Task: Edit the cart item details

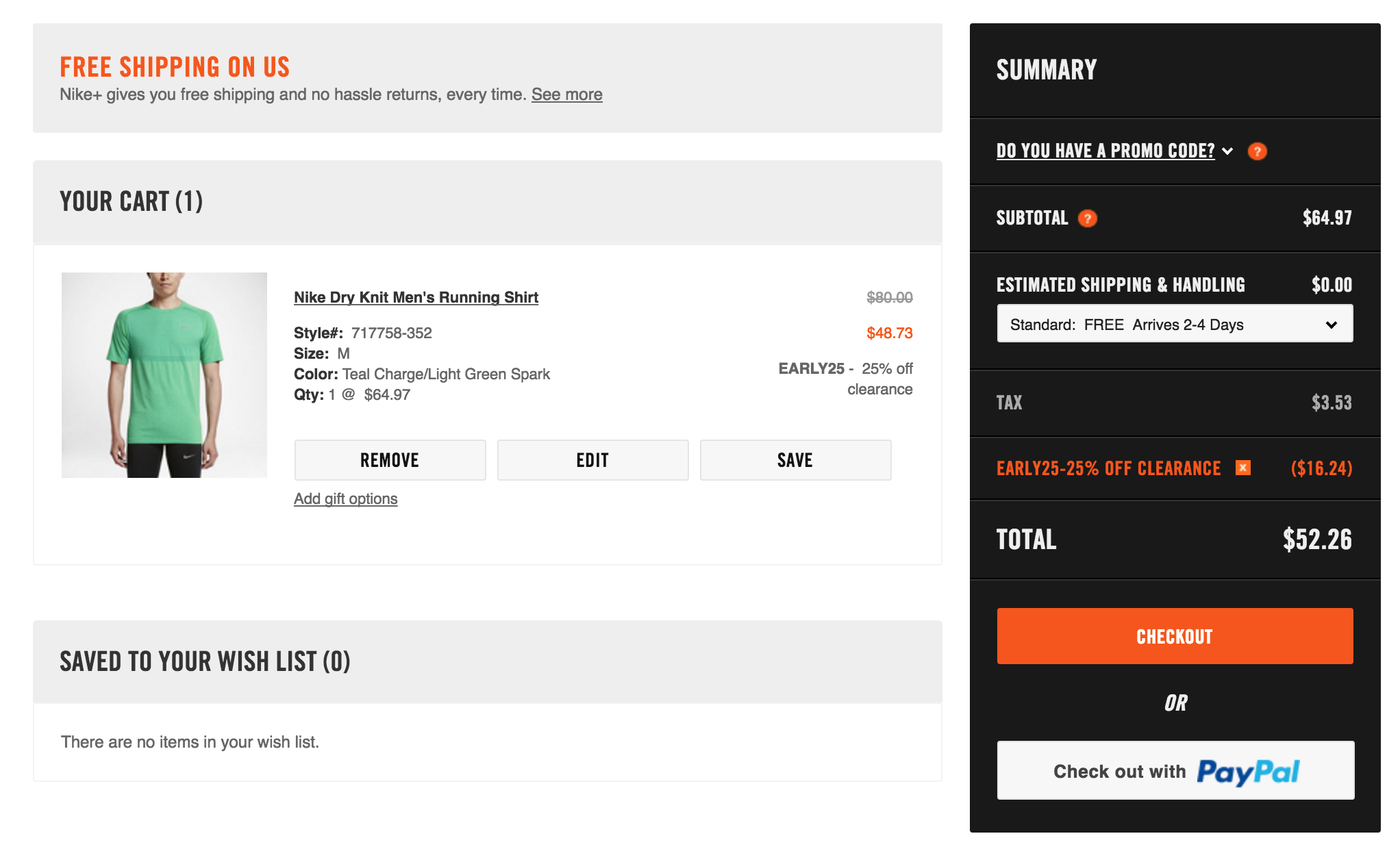Action: click(x=592, y=460)
